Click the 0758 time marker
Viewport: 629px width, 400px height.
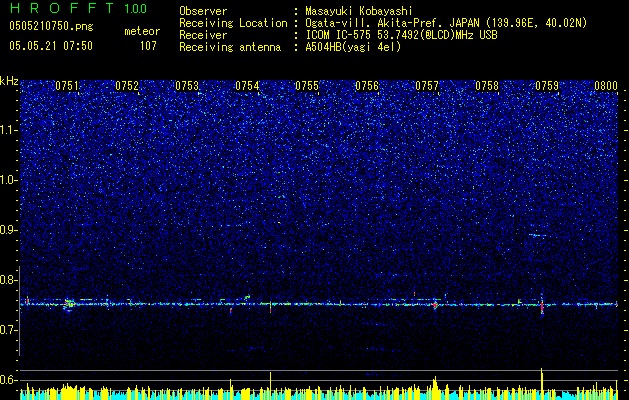pyautogui.click(x=487, y=85)
